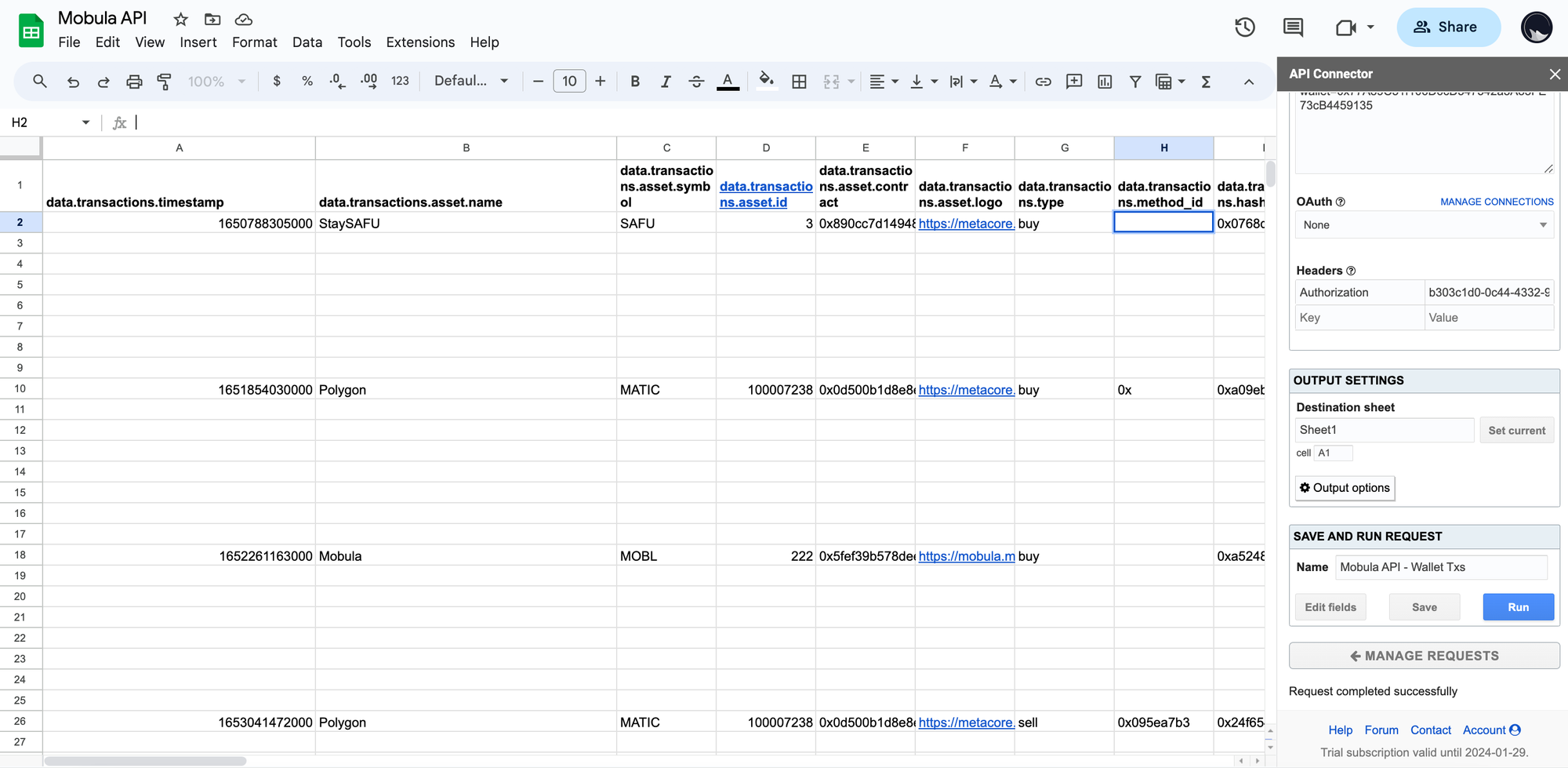Undo the last action
1568x768 pixels.
tap(73, 81)
